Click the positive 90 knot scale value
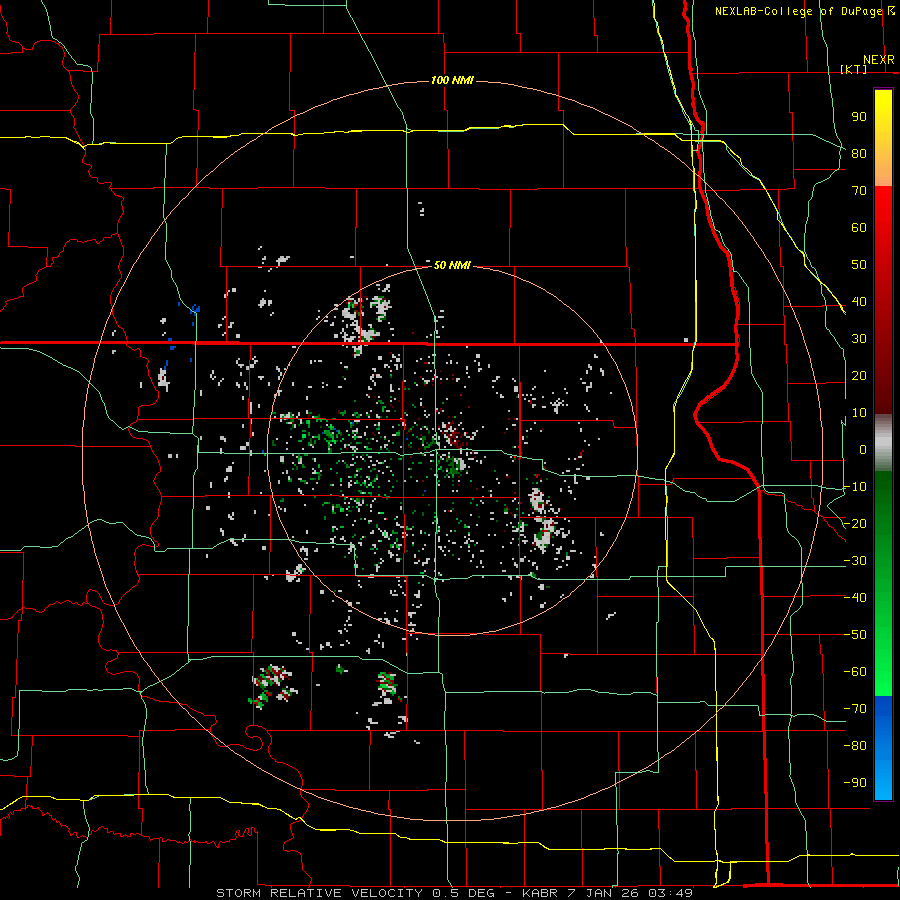Viewport: 900px width, 900px height. tap(859, 117)
